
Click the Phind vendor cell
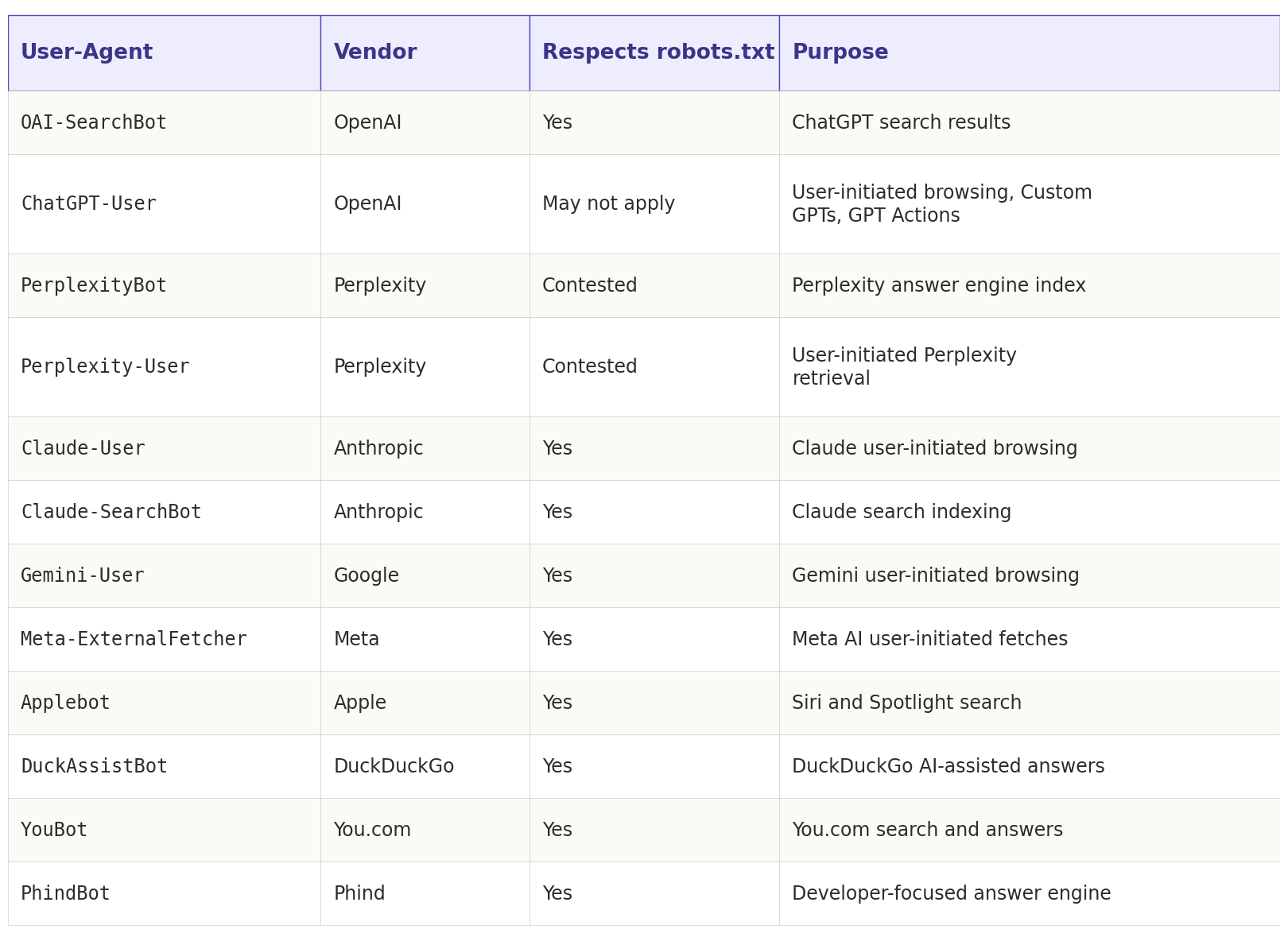pyautogui.click(x=425, y=893)
